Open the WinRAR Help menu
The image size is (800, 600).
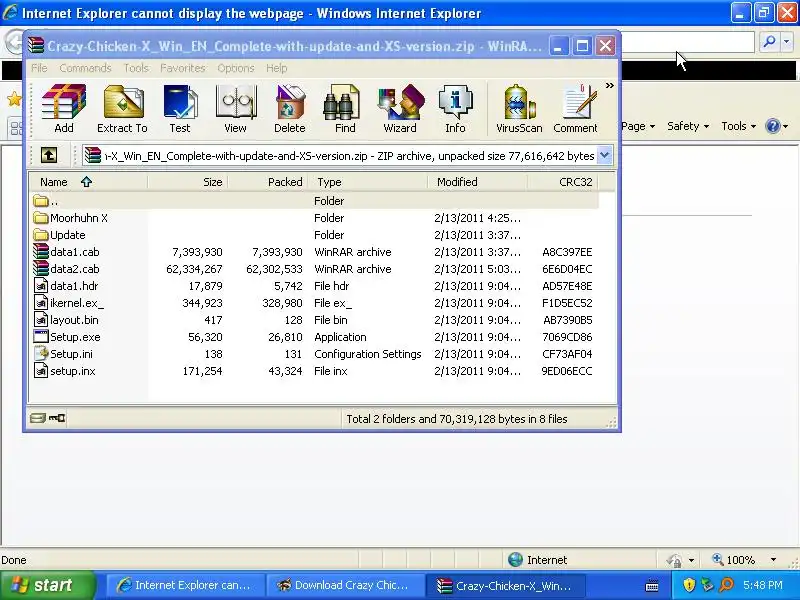(x=277, y=68)
